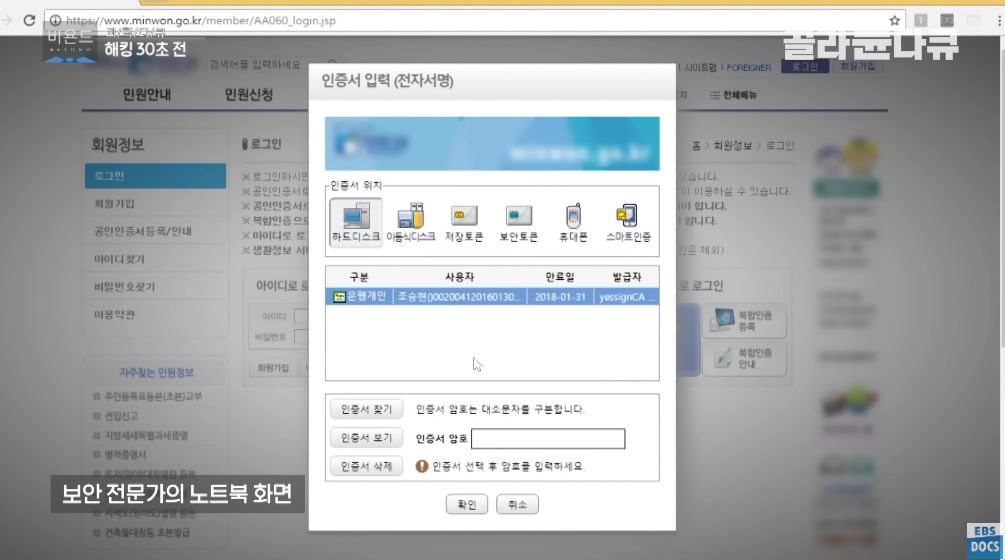Image resolution: width=1005 pixels, height=560 pixels.
Task: Select the 하드디스크 certificate location icon
Action: tap(356, 222)
